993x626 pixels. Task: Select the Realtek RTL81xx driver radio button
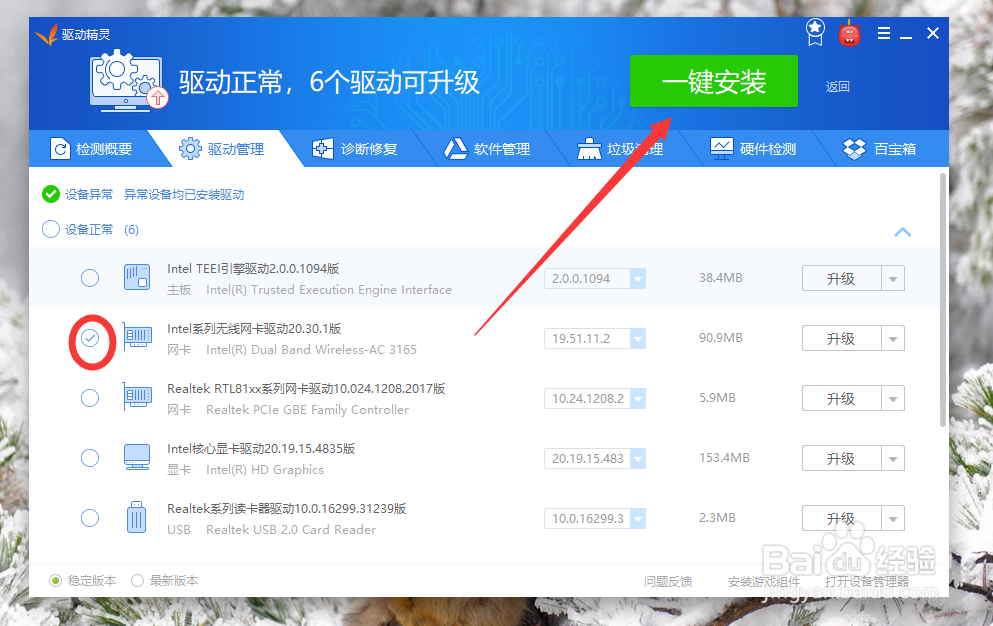click(89, 398)
